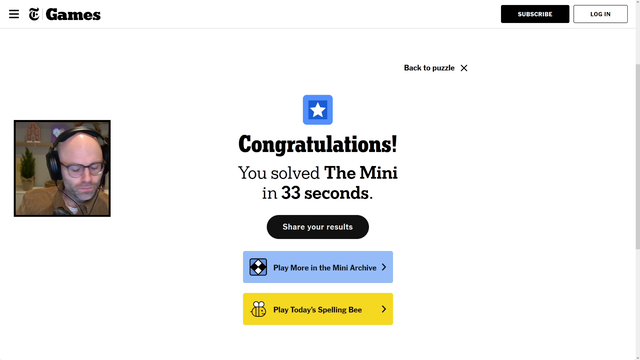
Task: Click the Log In button
Action: 600,14
